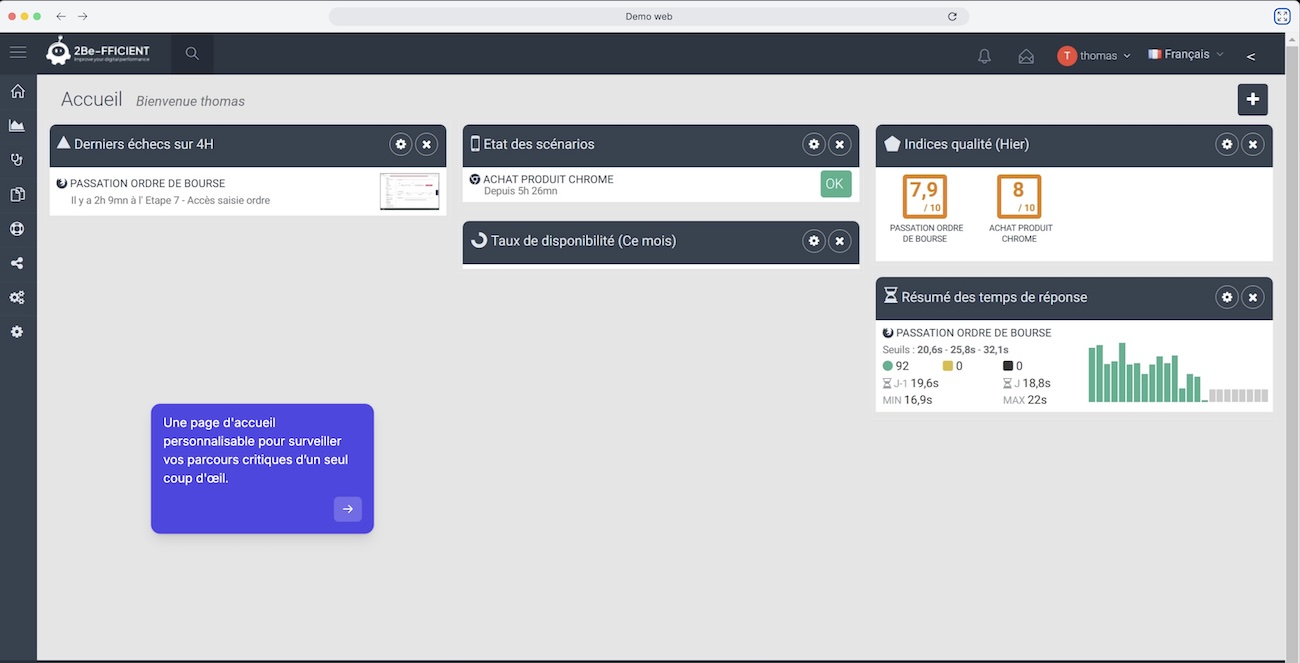Open settings gear in left sidebar

click(17, 332)
